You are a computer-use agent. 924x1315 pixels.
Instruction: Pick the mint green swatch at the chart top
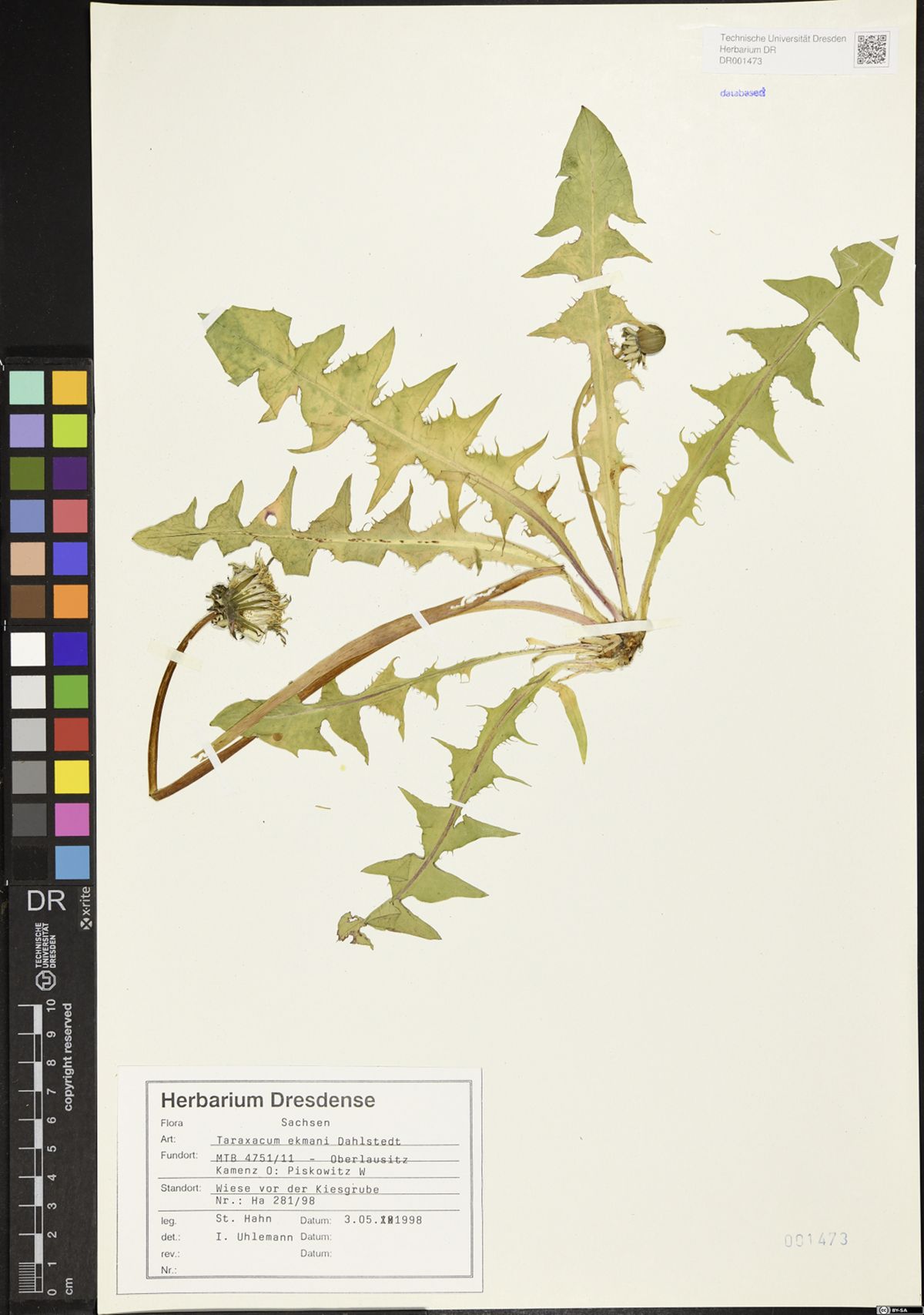point(27,387)
